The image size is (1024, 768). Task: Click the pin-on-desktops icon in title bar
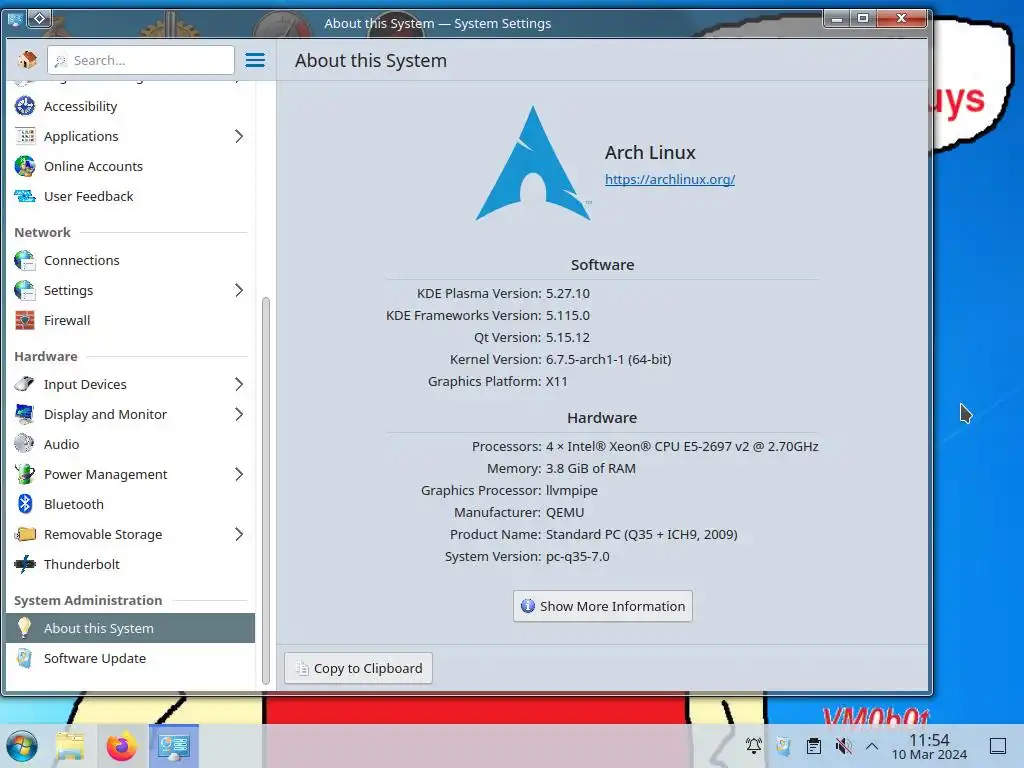pos(39,19)
